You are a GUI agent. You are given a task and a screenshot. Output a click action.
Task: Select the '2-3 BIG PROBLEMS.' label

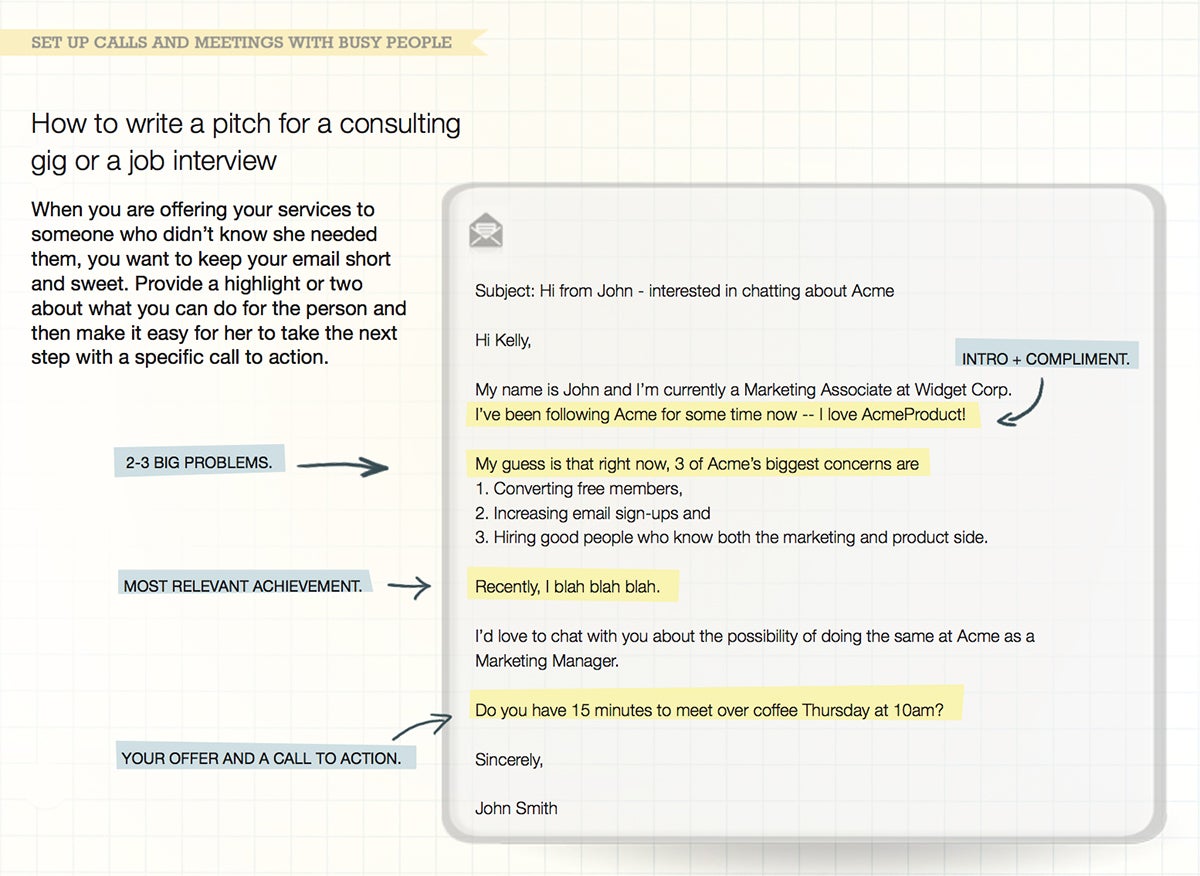[199, 463]
